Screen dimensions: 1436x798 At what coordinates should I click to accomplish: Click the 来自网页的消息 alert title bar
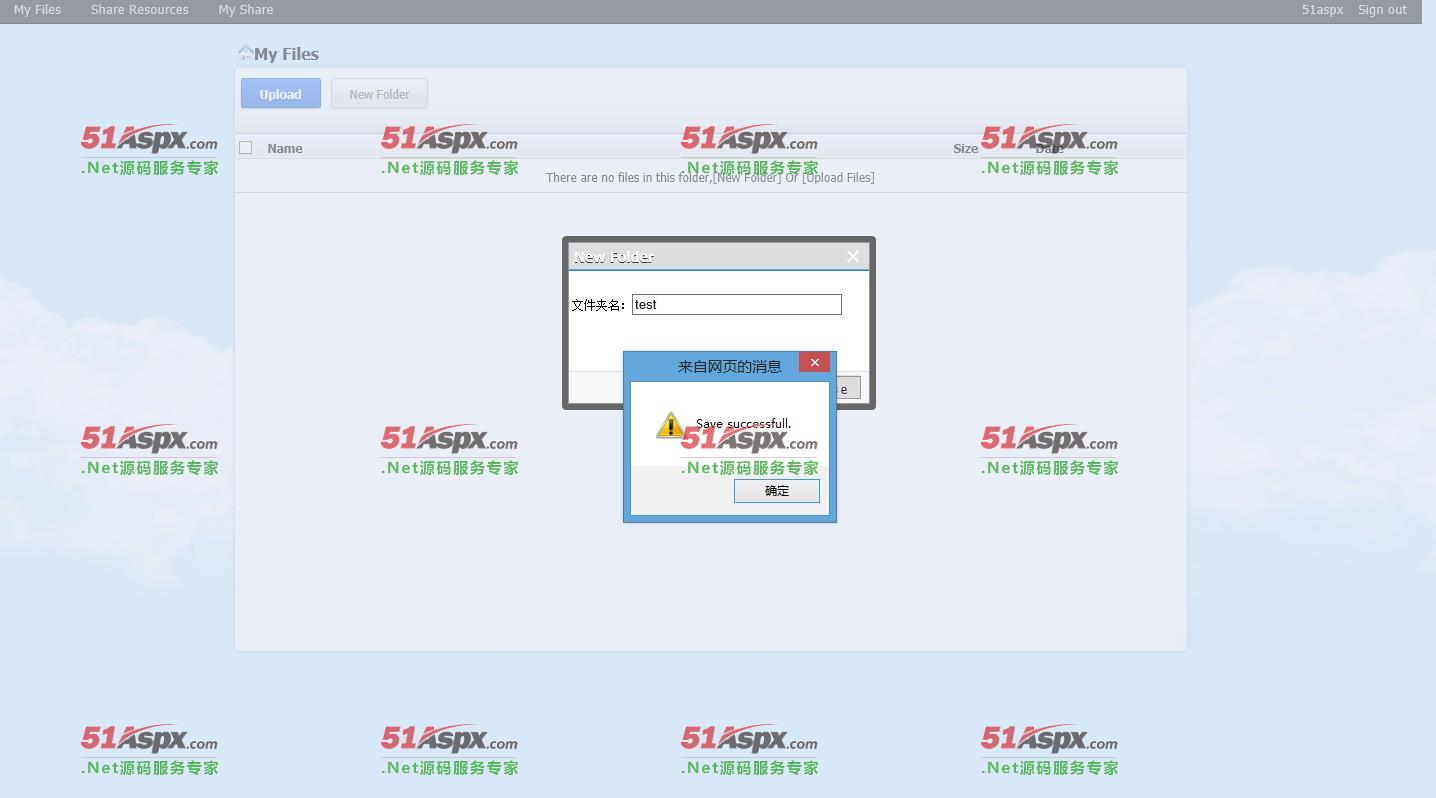coord(730,366)
